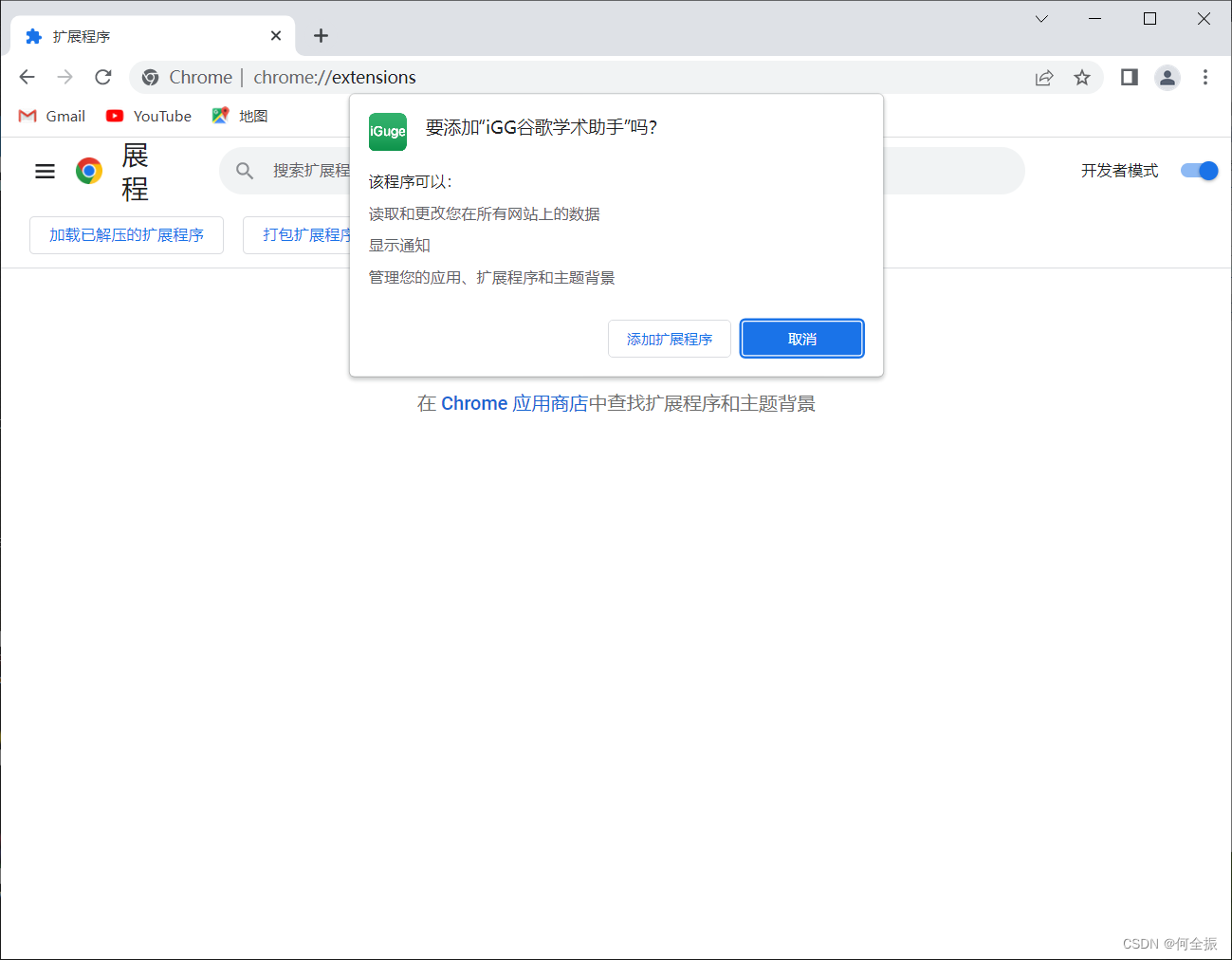Open the Chrome three-dot menu

[1205, 78]
